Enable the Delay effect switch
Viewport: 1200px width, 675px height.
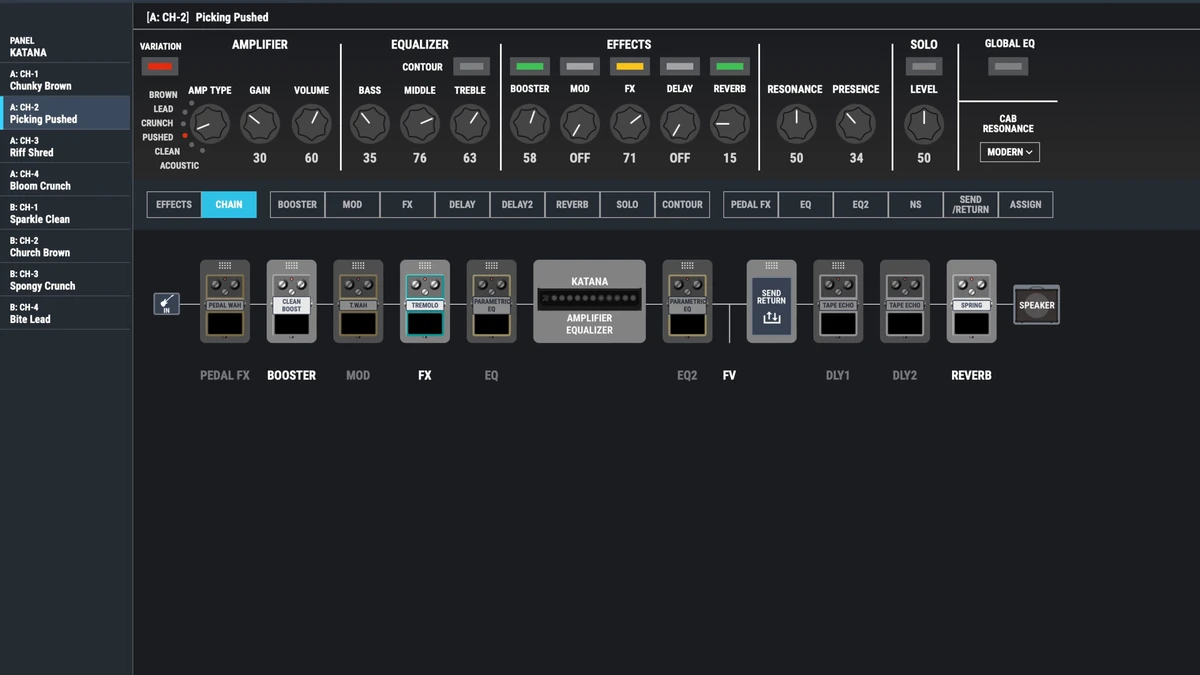(x=679, y=67)
